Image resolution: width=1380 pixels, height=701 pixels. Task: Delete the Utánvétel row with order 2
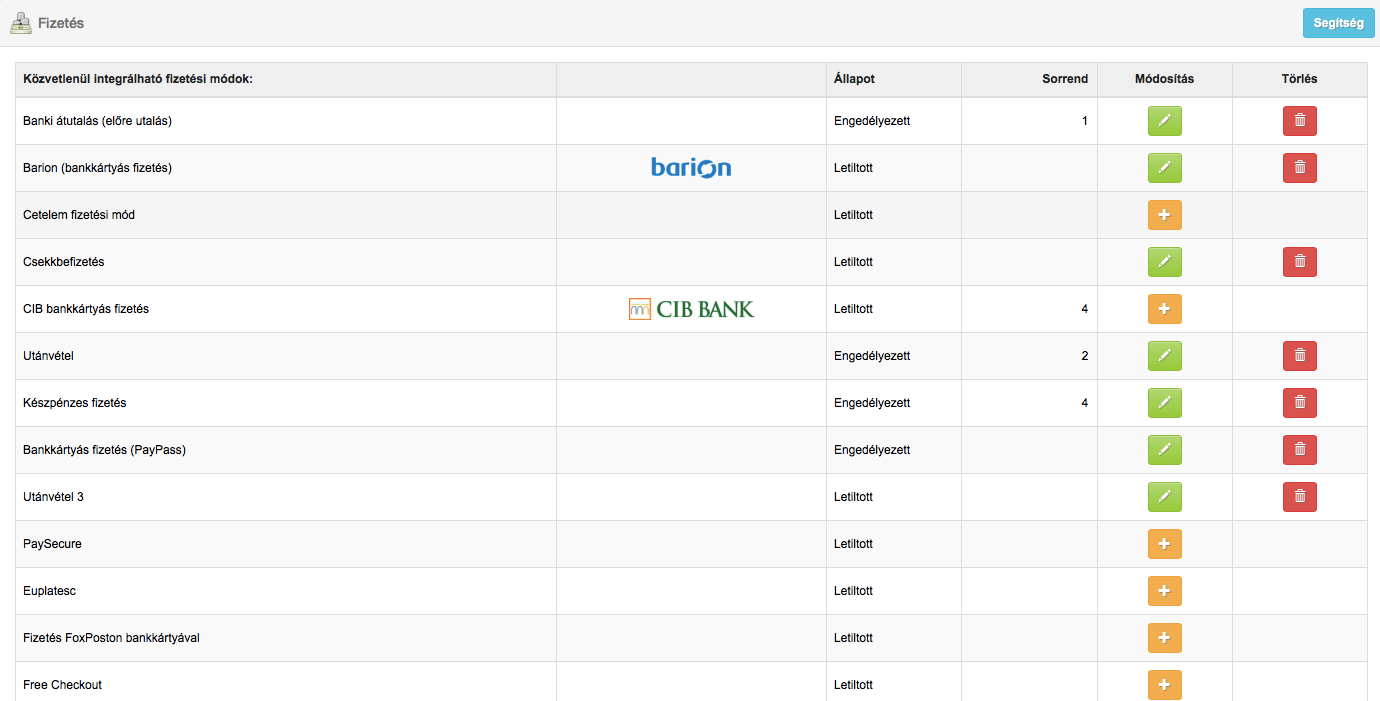pos(1299,356)
